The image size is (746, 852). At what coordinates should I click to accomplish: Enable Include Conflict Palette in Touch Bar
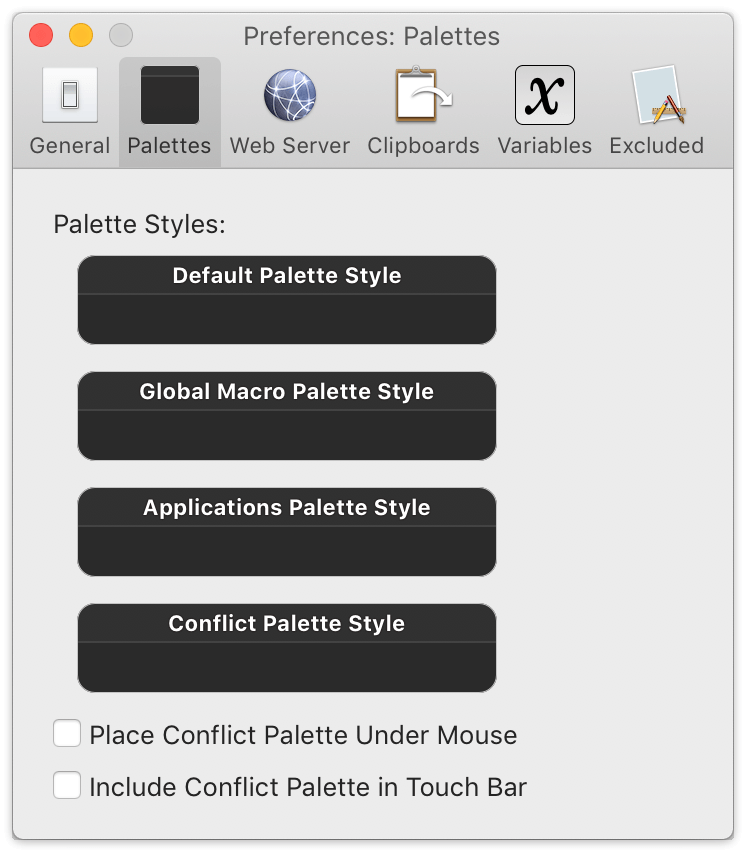pos(67,785)
